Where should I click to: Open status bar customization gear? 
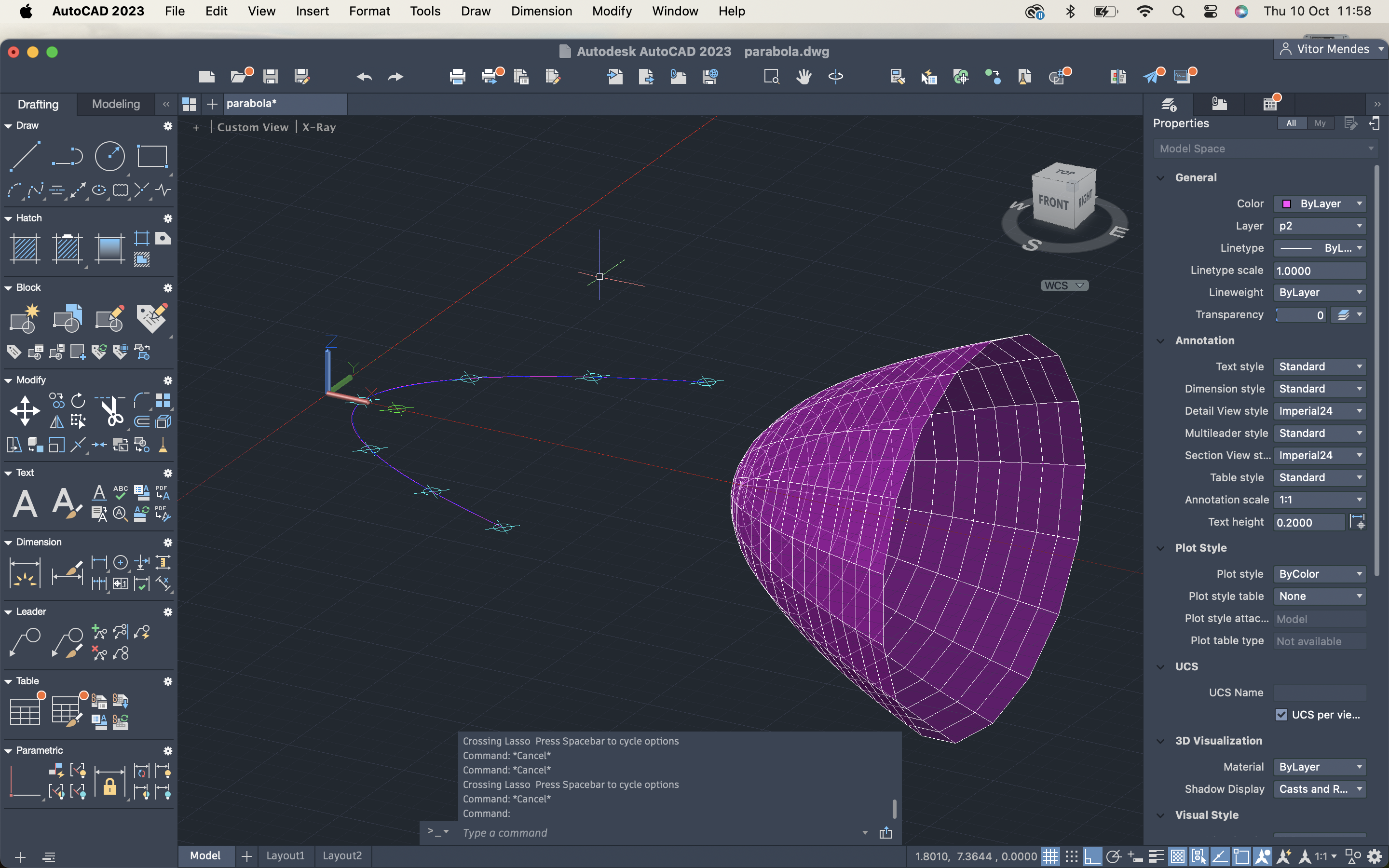click(x=1375, y=856)
